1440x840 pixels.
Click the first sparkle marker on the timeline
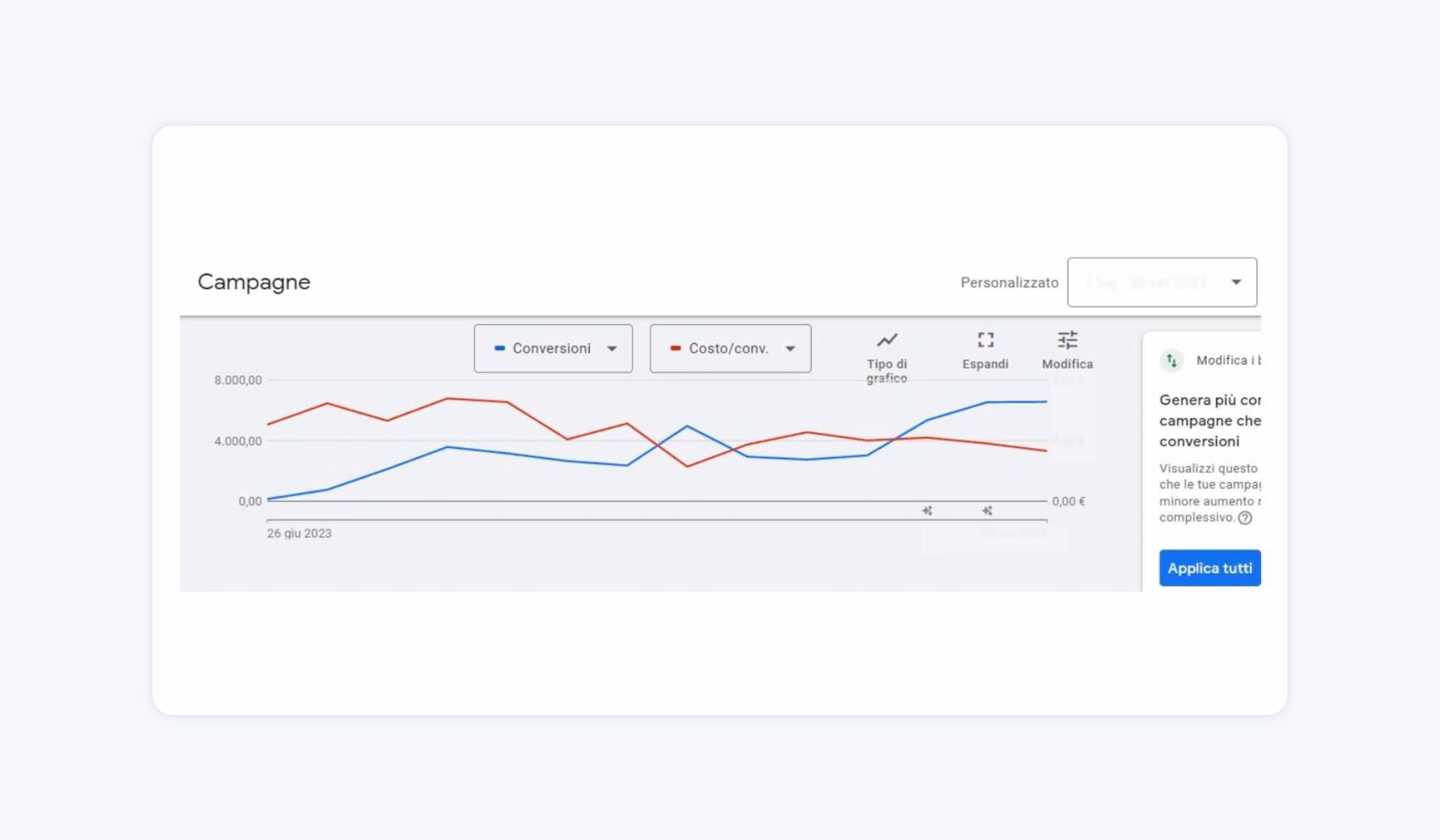(927, 510)
